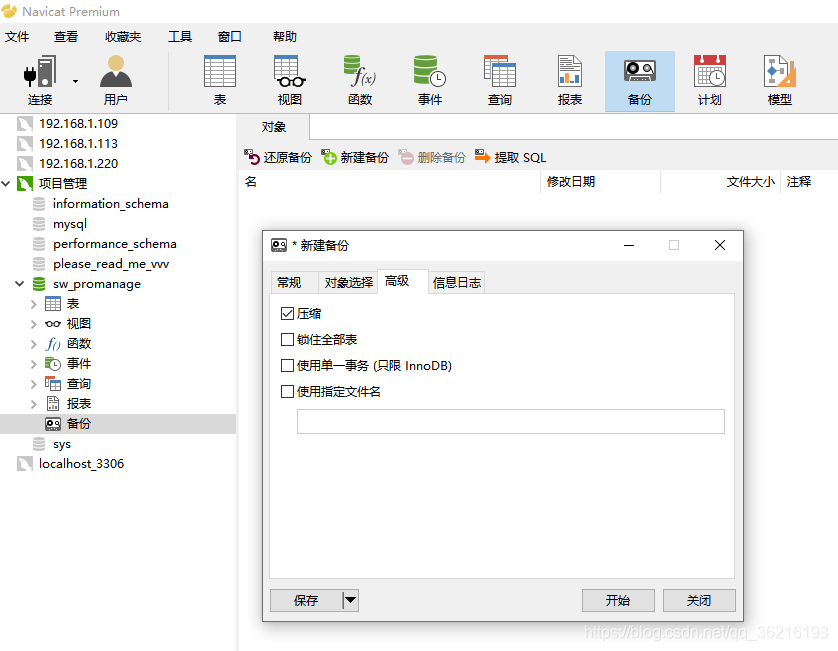Minimize the 新建备份 dialog
838x651 pixels.
tap(629, 245)
